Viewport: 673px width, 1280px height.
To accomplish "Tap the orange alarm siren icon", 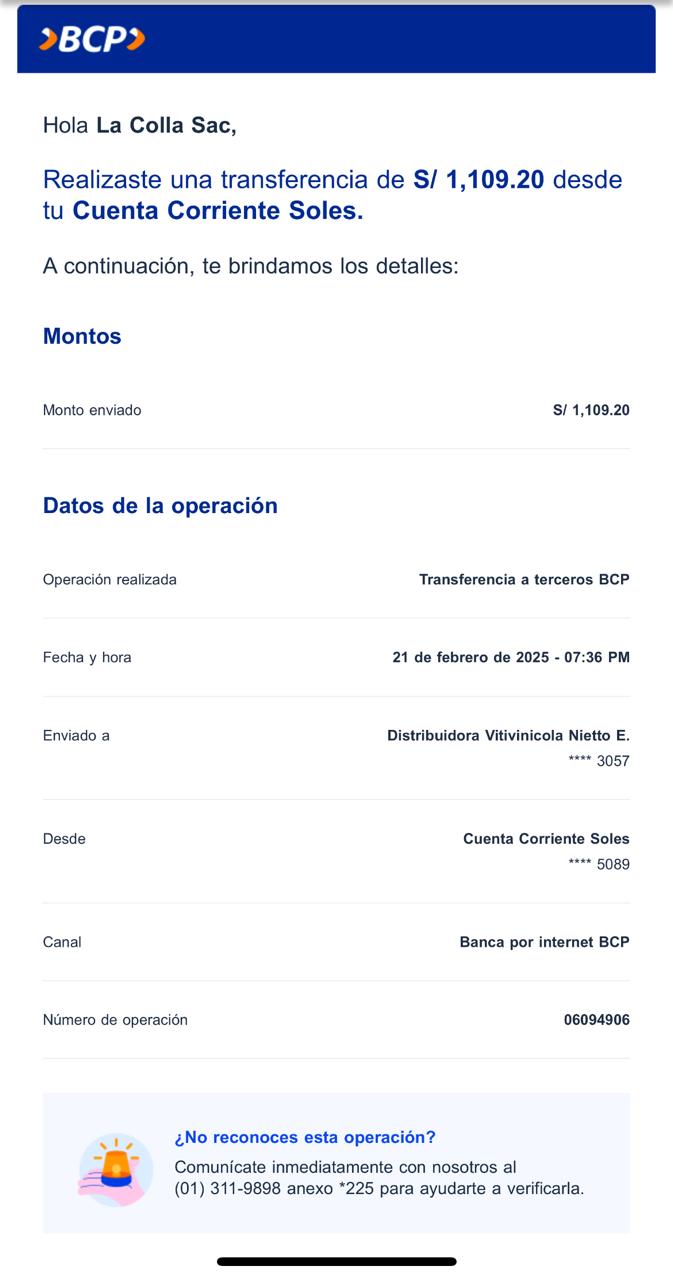I will [116, 1169].
